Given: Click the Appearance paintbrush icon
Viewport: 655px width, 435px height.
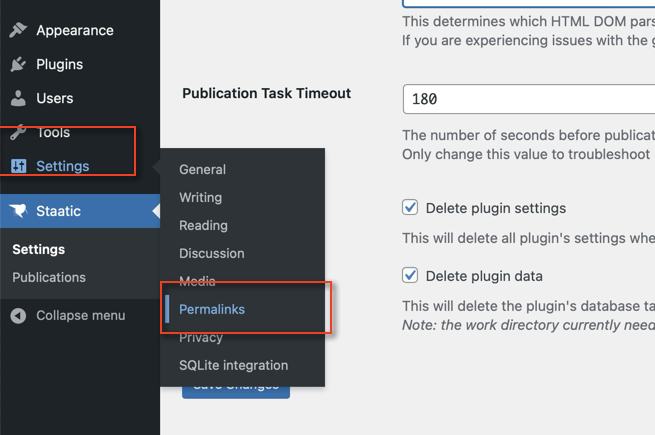Looking at the screenshot, I should 18,30.
